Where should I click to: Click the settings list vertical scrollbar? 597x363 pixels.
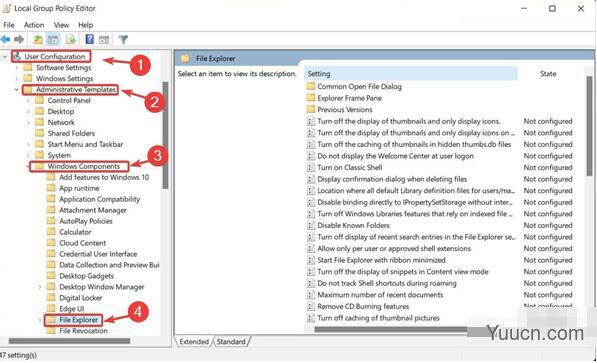click(x=589, y=126)
